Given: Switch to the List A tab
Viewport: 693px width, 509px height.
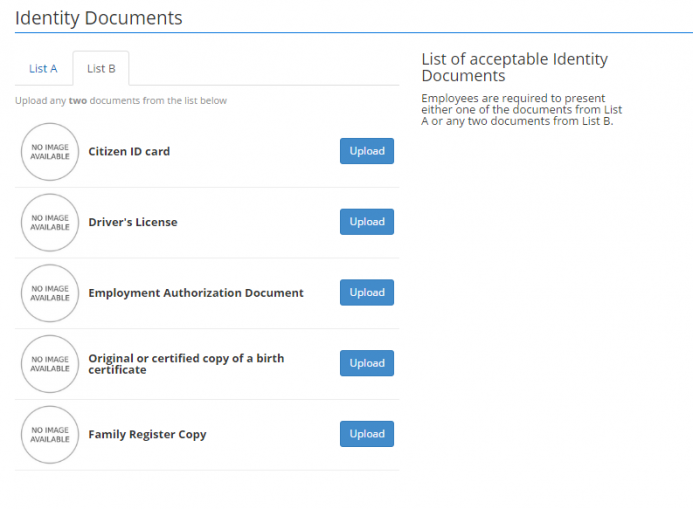Looking at the screenshot, I should tap(43, 69).
